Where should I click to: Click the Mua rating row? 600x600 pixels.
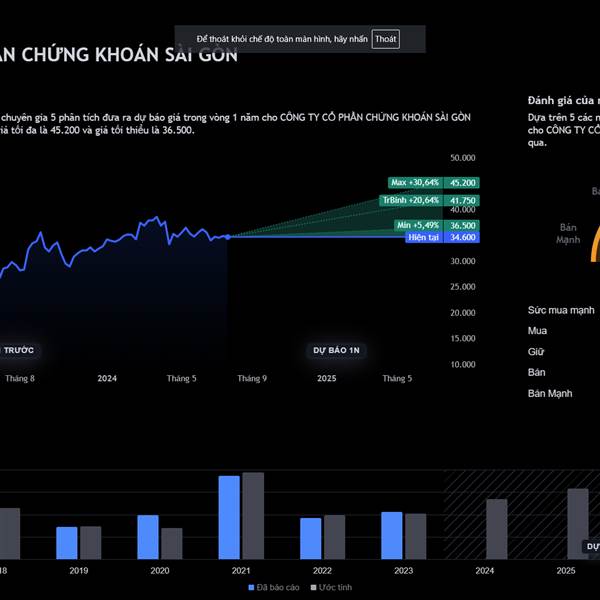click(537, 331)
